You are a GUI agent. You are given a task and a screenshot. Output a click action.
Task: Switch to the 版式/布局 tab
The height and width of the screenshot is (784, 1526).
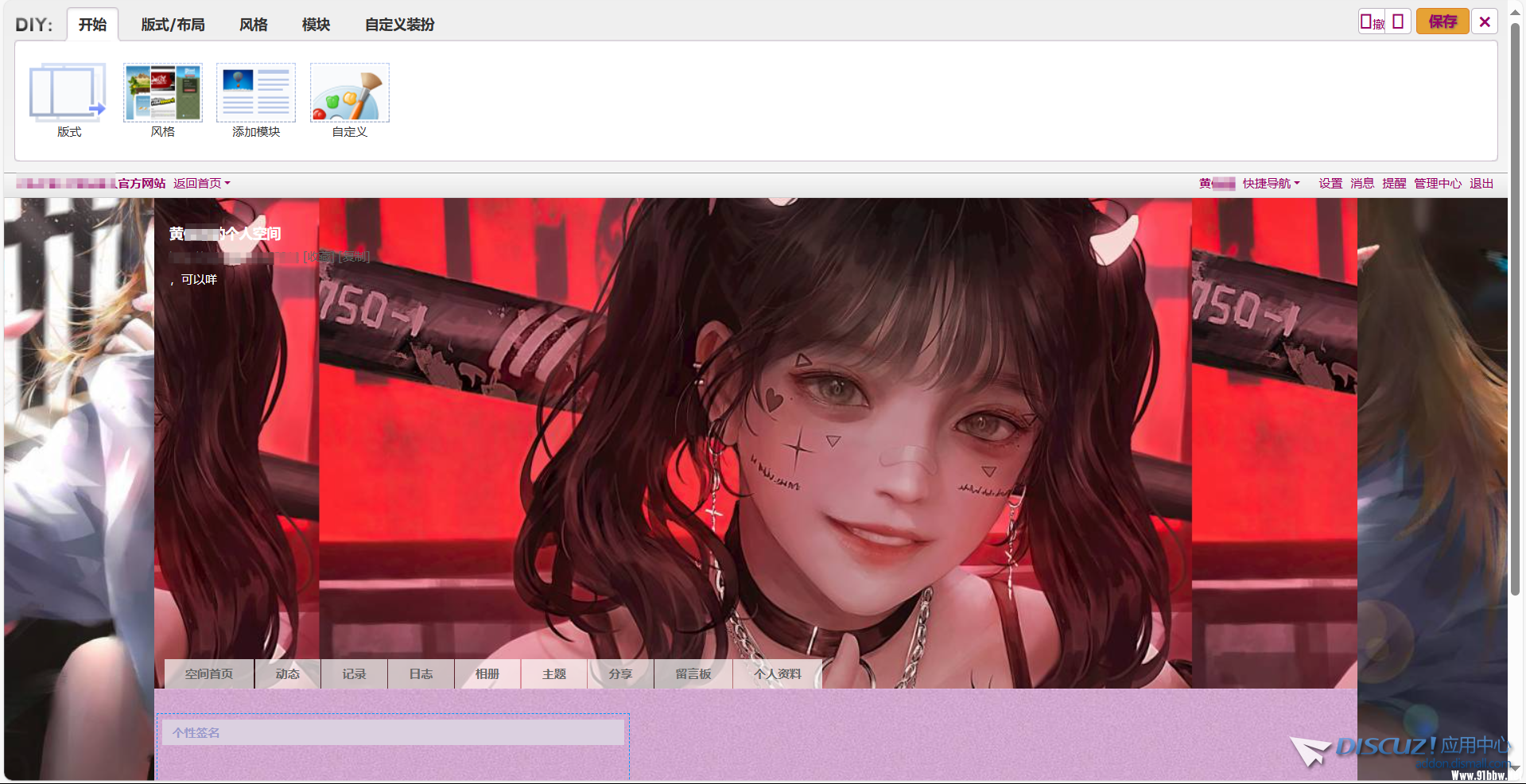173,25
